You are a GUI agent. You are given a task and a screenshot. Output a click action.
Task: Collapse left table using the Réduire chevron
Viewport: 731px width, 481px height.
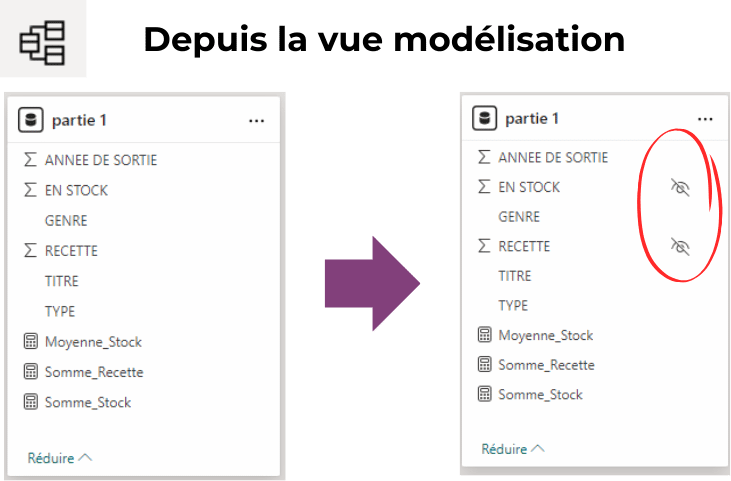tap(84, 457)
